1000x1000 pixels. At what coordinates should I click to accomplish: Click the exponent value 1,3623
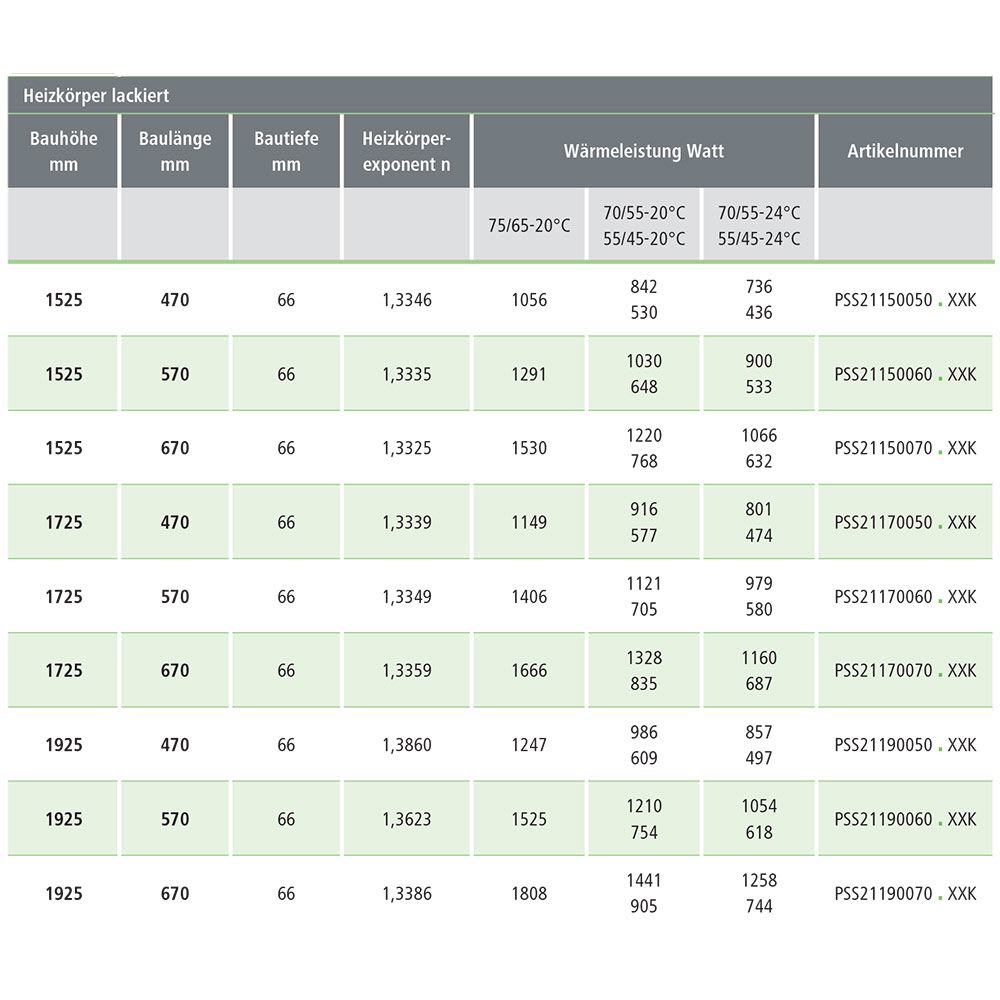click(x=407, y=820)
